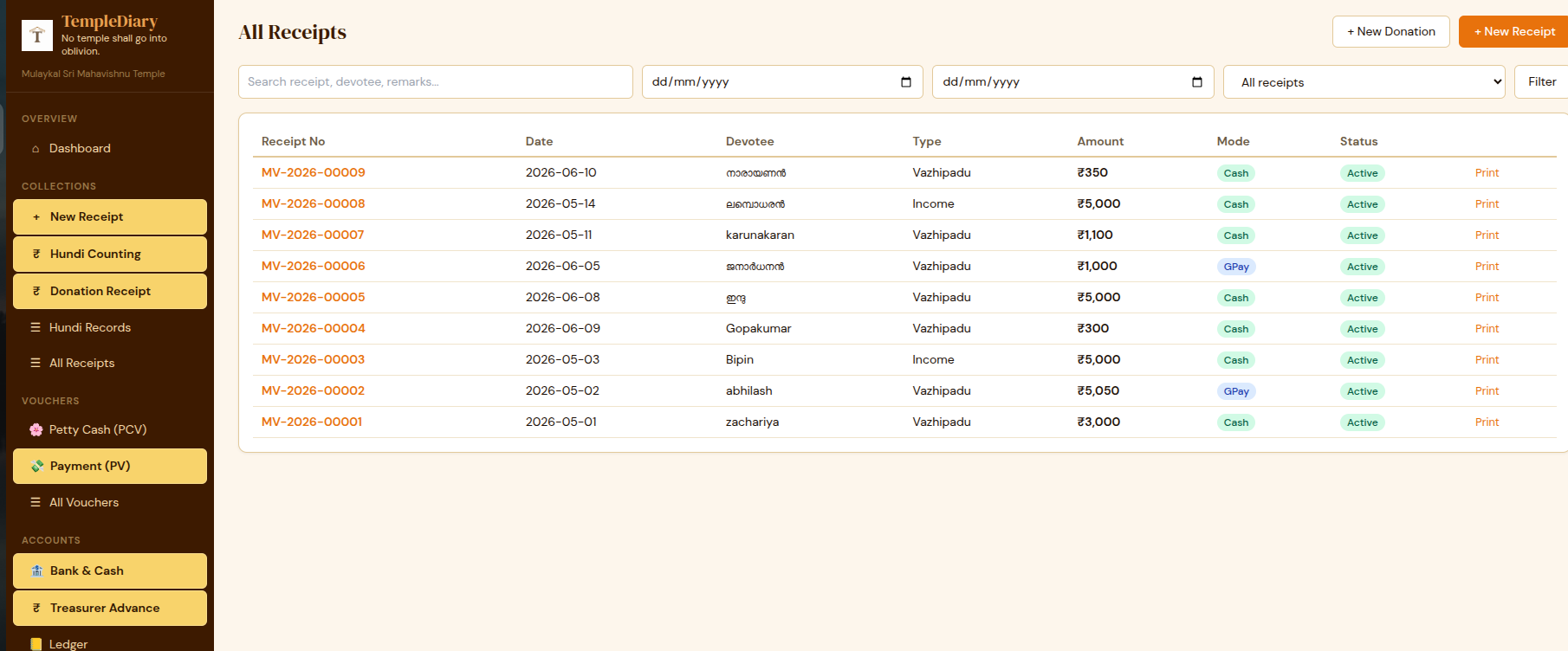Open Hundi Counting in the sidebar
Viewport: 1568px width, 651px height.
point(110,255)
